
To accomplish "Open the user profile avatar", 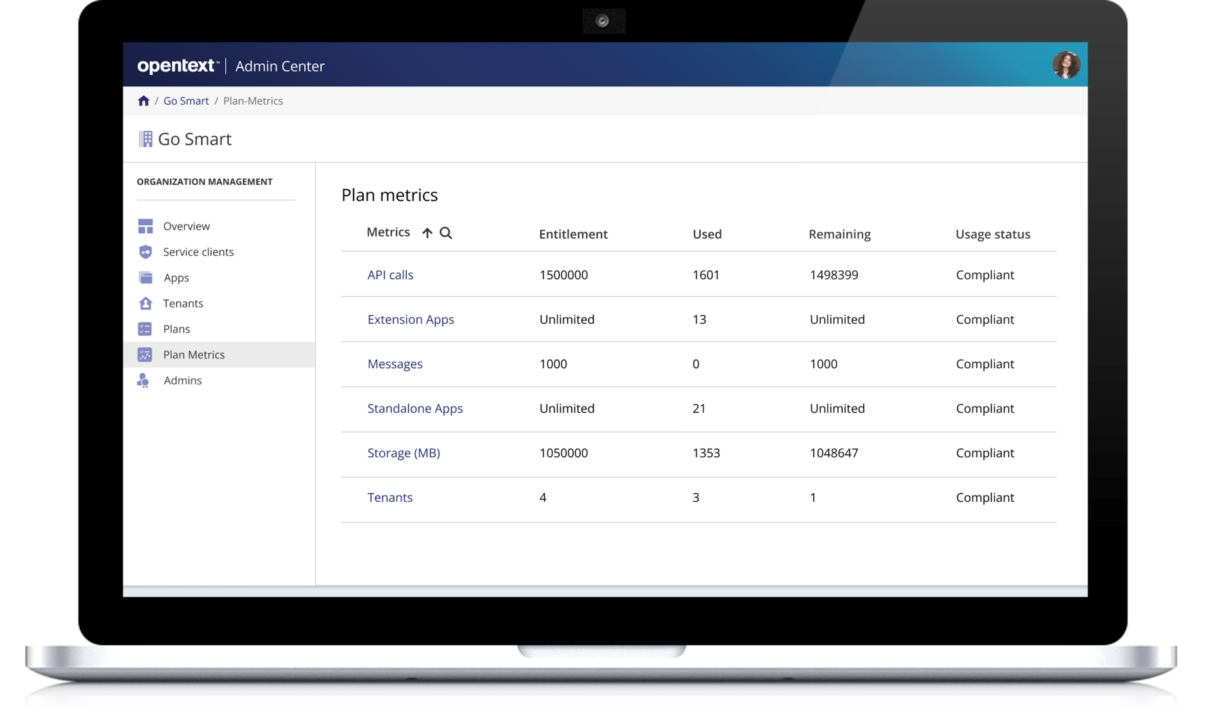I will (1066, 64).
